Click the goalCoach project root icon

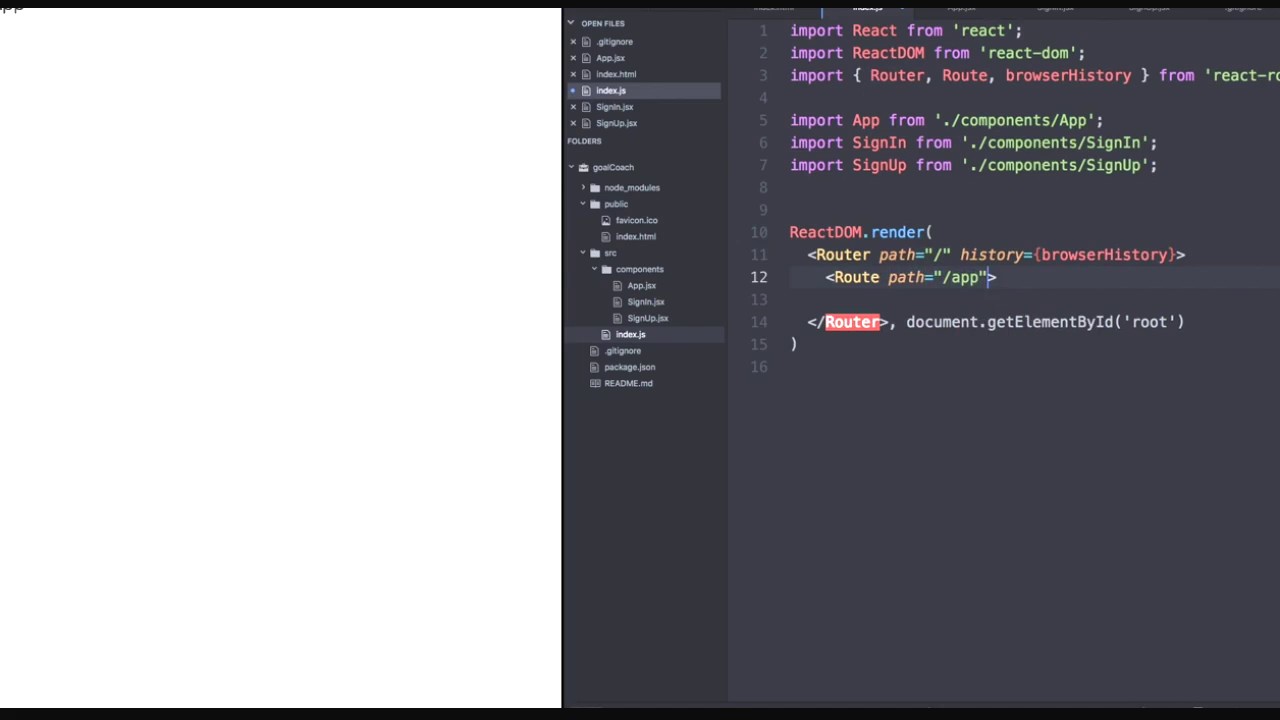pyautogui.click(x=584, y=167)
